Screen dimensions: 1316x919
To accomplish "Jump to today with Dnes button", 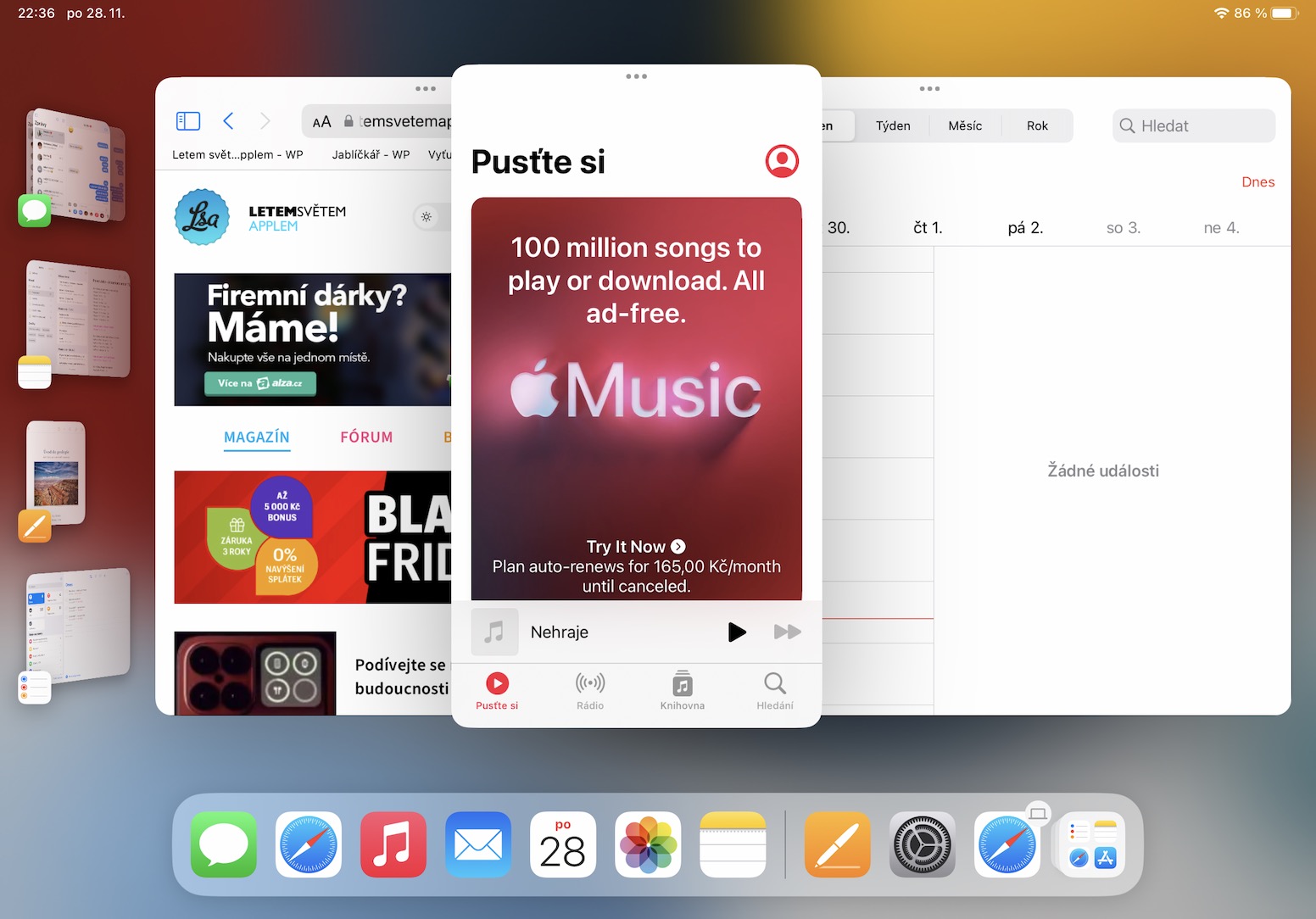I will [x=1258, y=182].
